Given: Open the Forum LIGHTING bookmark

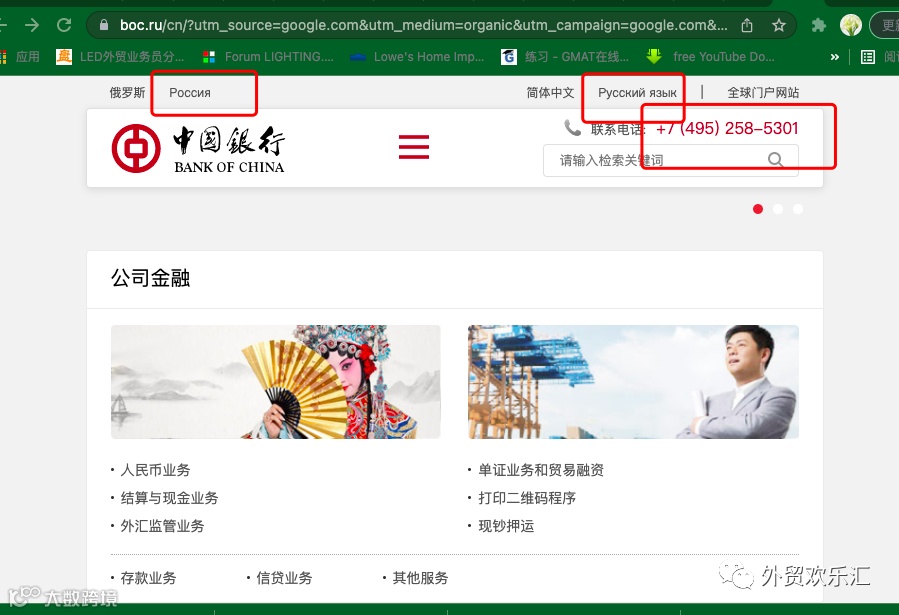Looking at the screenshot, I should click(268, 57).
